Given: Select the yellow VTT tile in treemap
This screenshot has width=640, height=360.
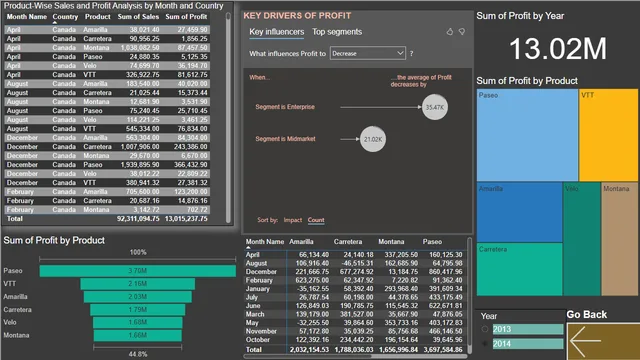Looking at the screenshot, I should point(609,135).
